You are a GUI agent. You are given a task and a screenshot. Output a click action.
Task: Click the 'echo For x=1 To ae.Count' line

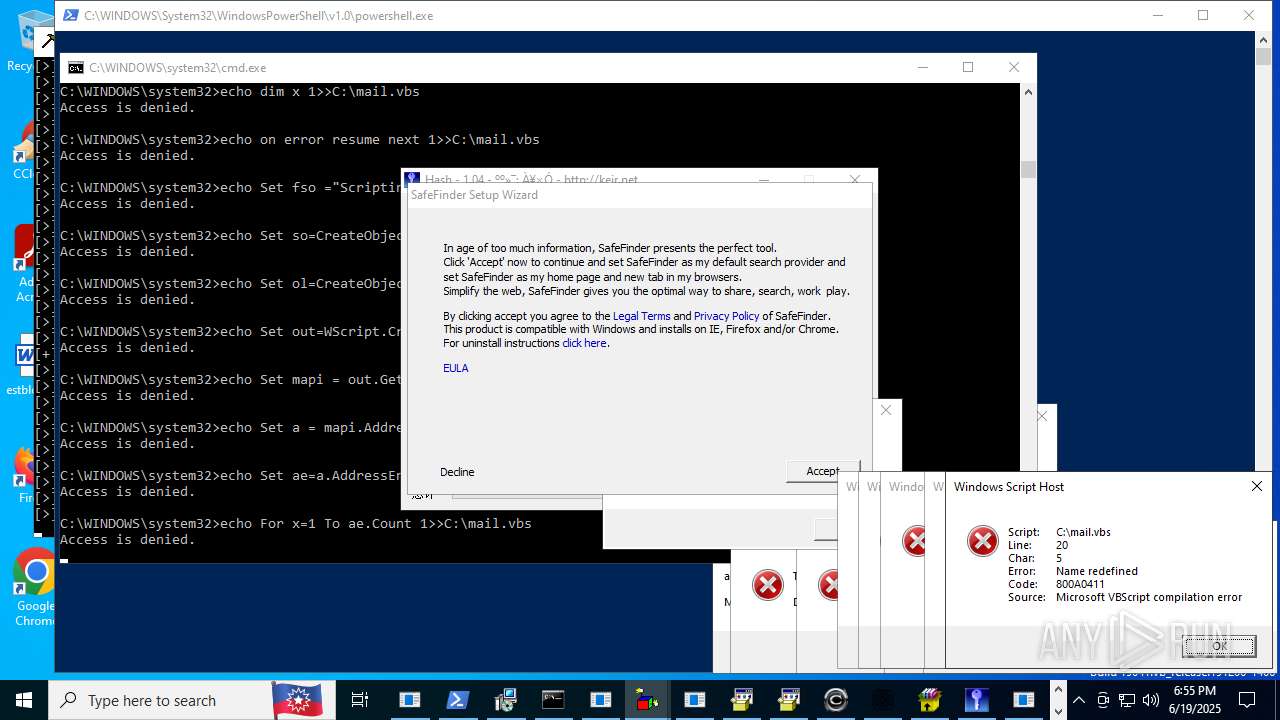(x=296, y=524)
